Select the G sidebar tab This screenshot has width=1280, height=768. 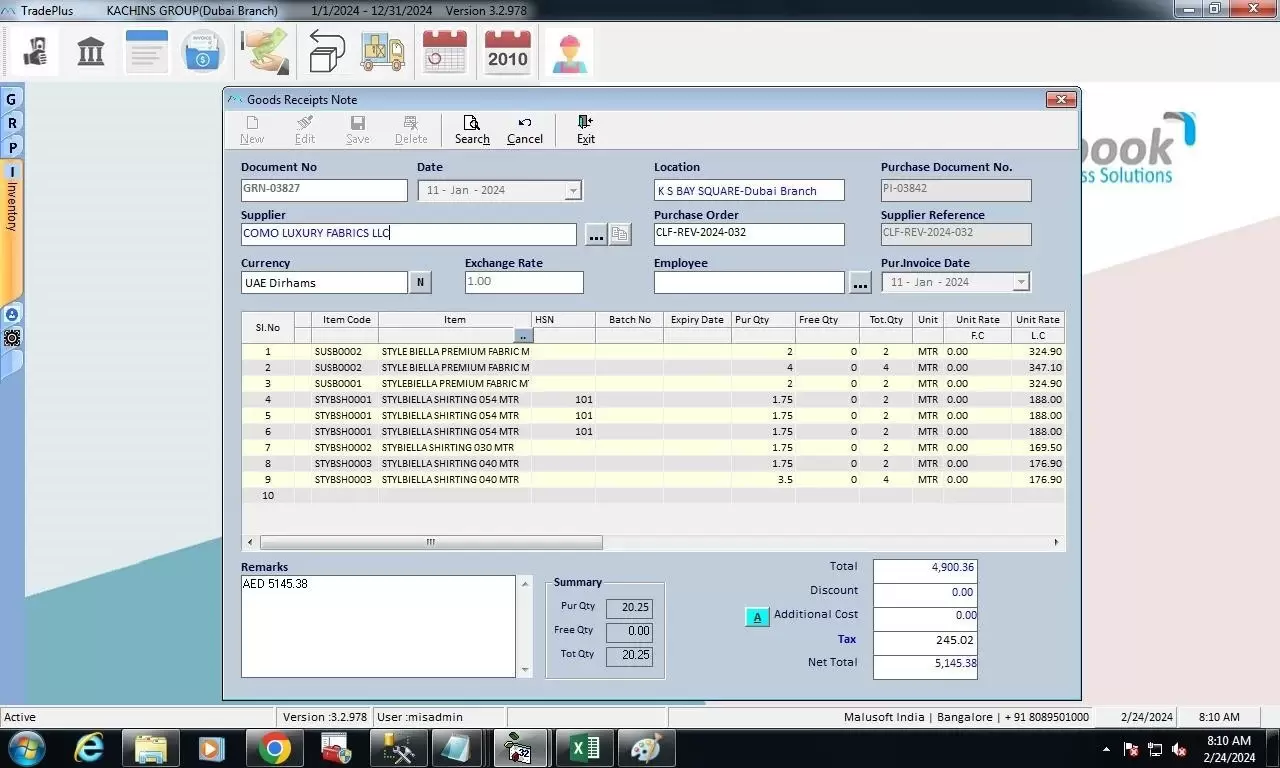click(x=12, y=99)
